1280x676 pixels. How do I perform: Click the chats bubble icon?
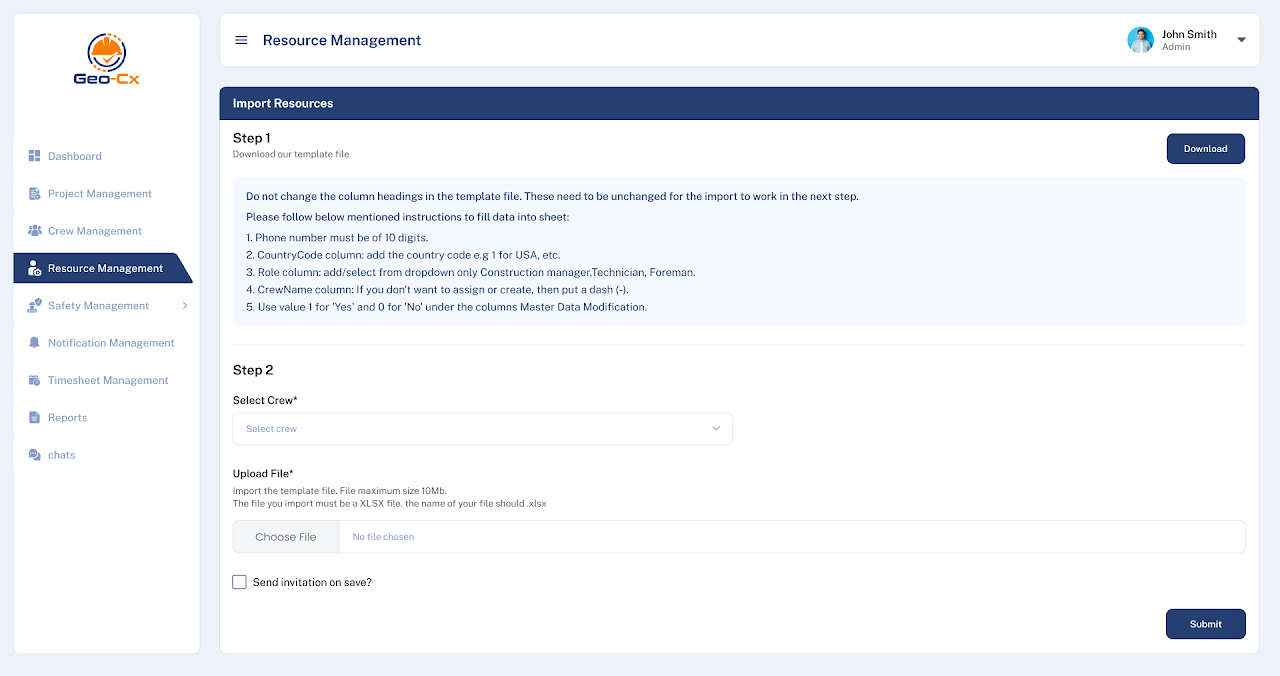[x=34, y=455]
